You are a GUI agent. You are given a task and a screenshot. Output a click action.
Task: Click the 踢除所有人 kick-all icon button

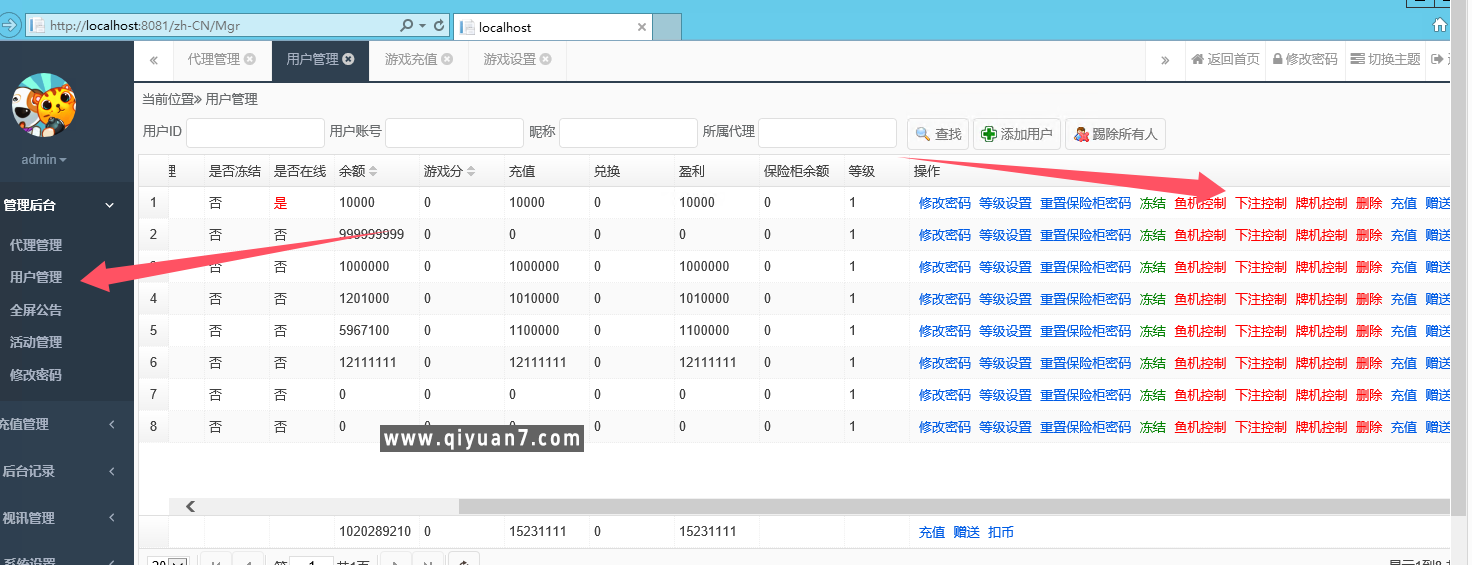[1115, 134]
